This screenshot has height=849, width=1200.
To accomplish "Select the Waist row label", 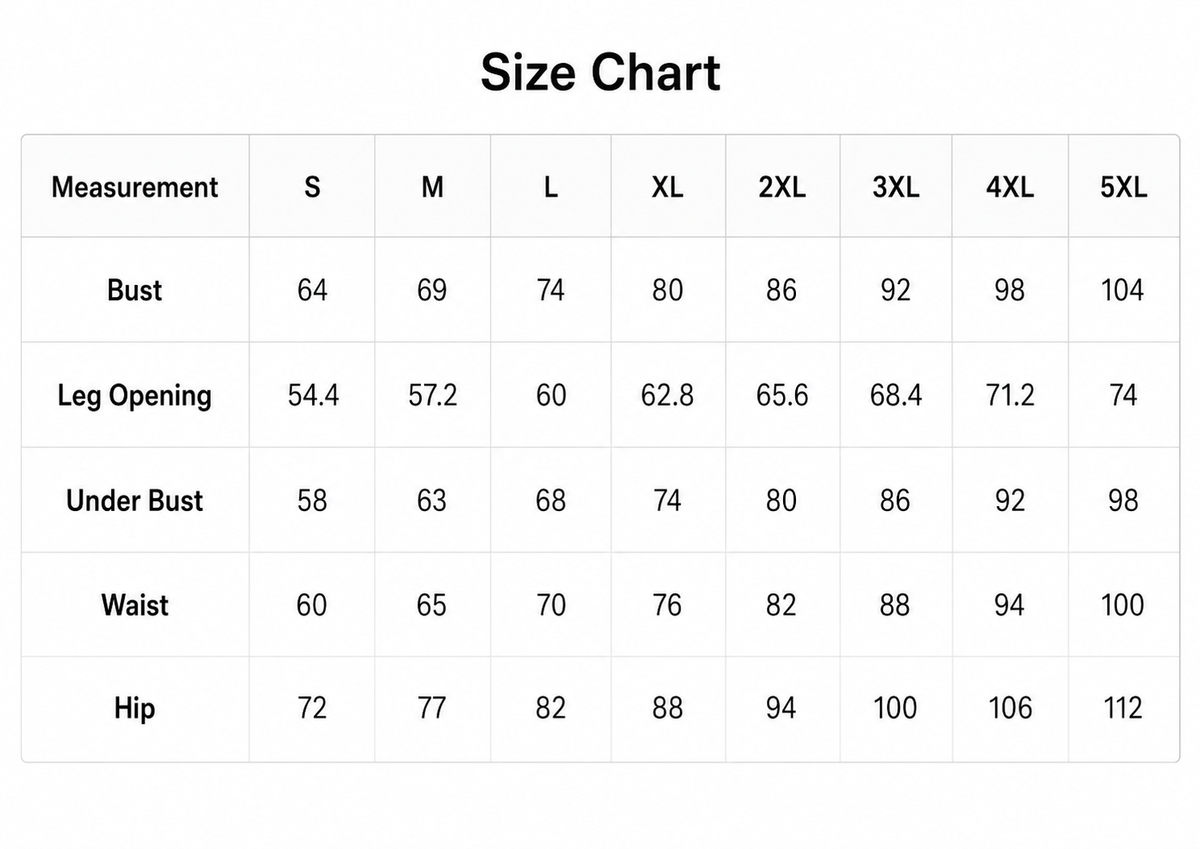I will coord(135,605).
